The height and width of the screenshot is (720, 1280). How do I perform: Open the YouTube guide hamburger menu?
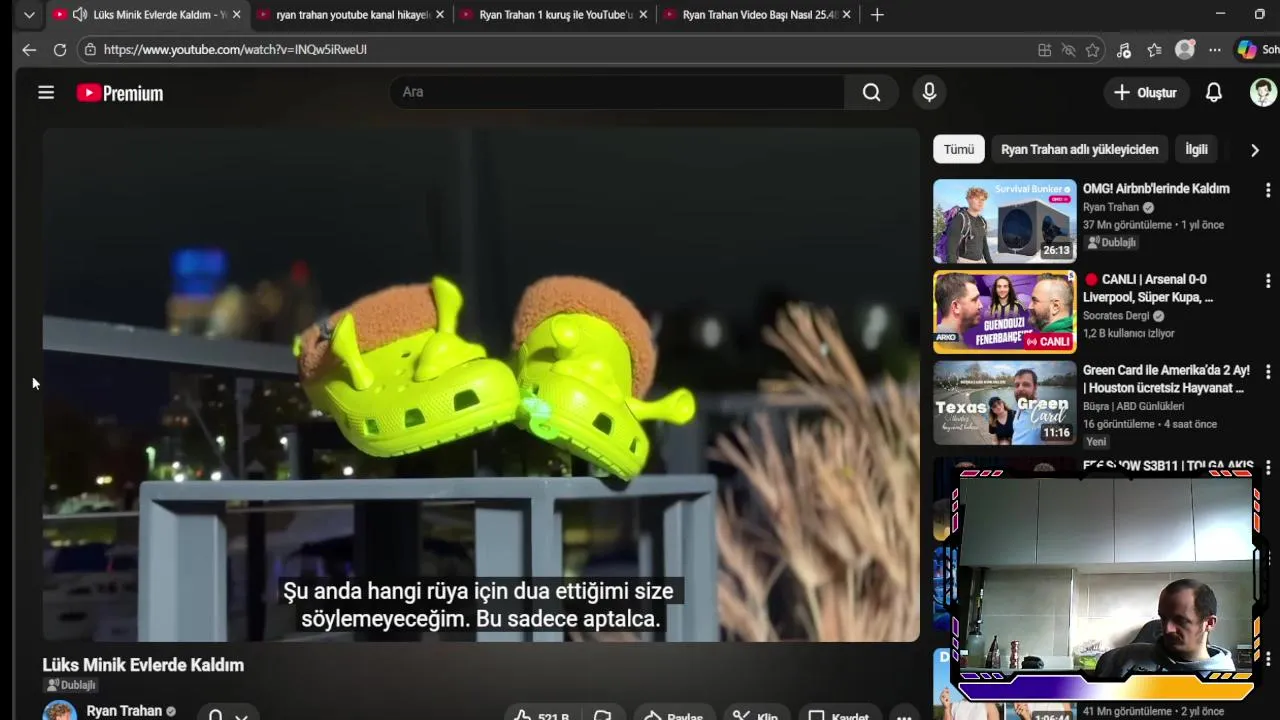46,92
